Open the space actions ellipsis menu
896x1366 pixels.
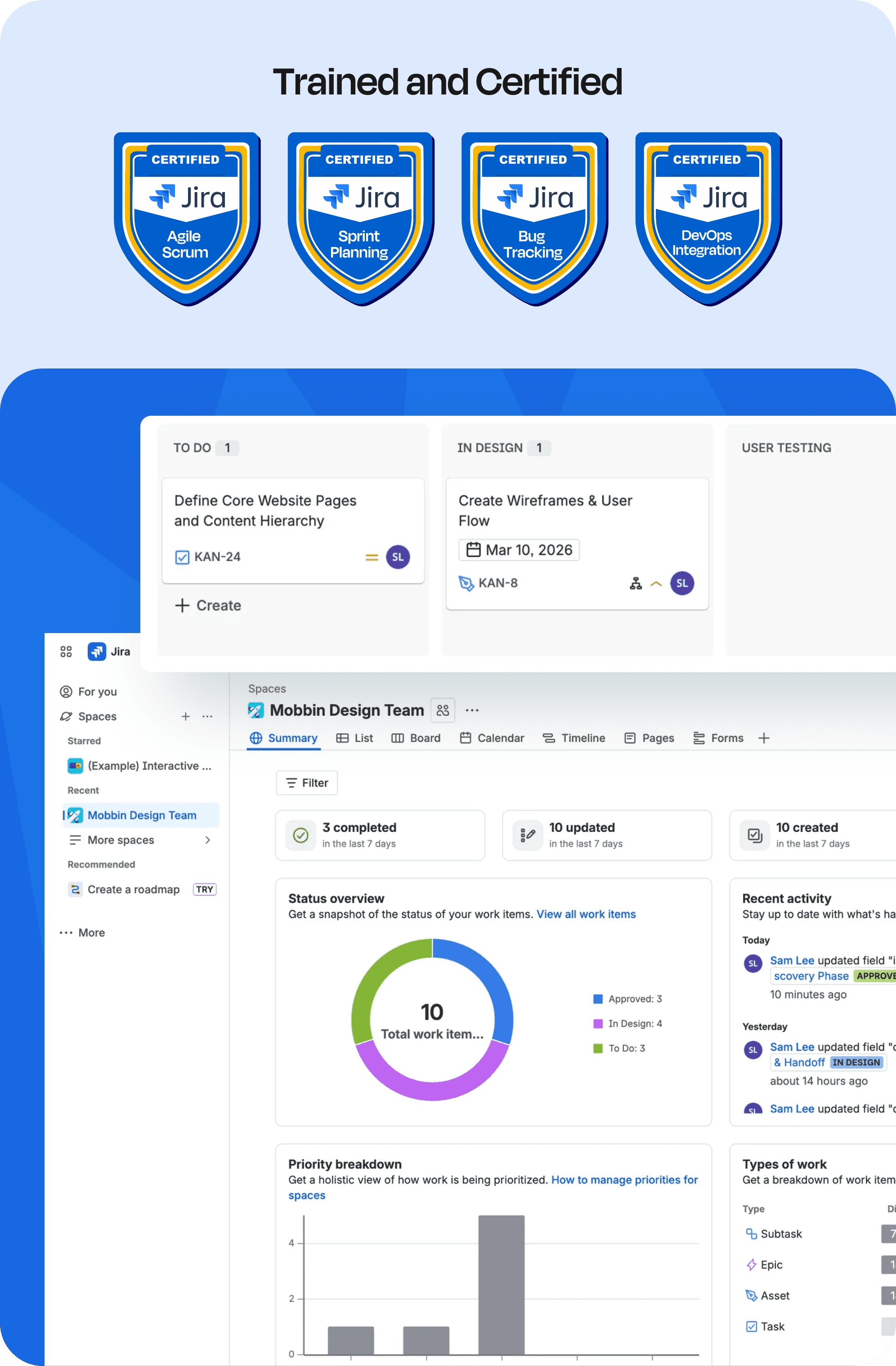(x=472, y=710)
